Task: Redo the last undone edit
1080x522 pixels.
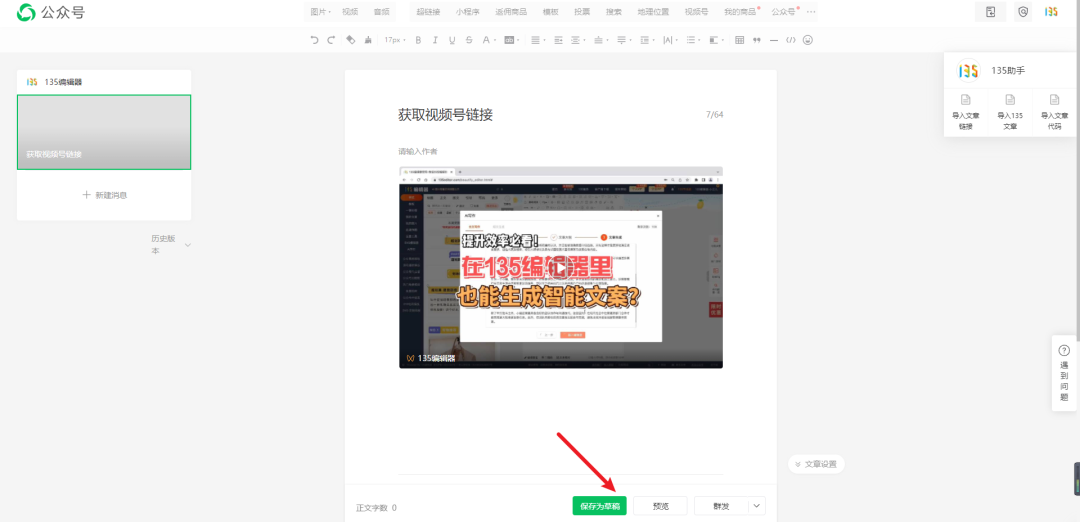Action: pyautogui.click(x=331, y=40)
